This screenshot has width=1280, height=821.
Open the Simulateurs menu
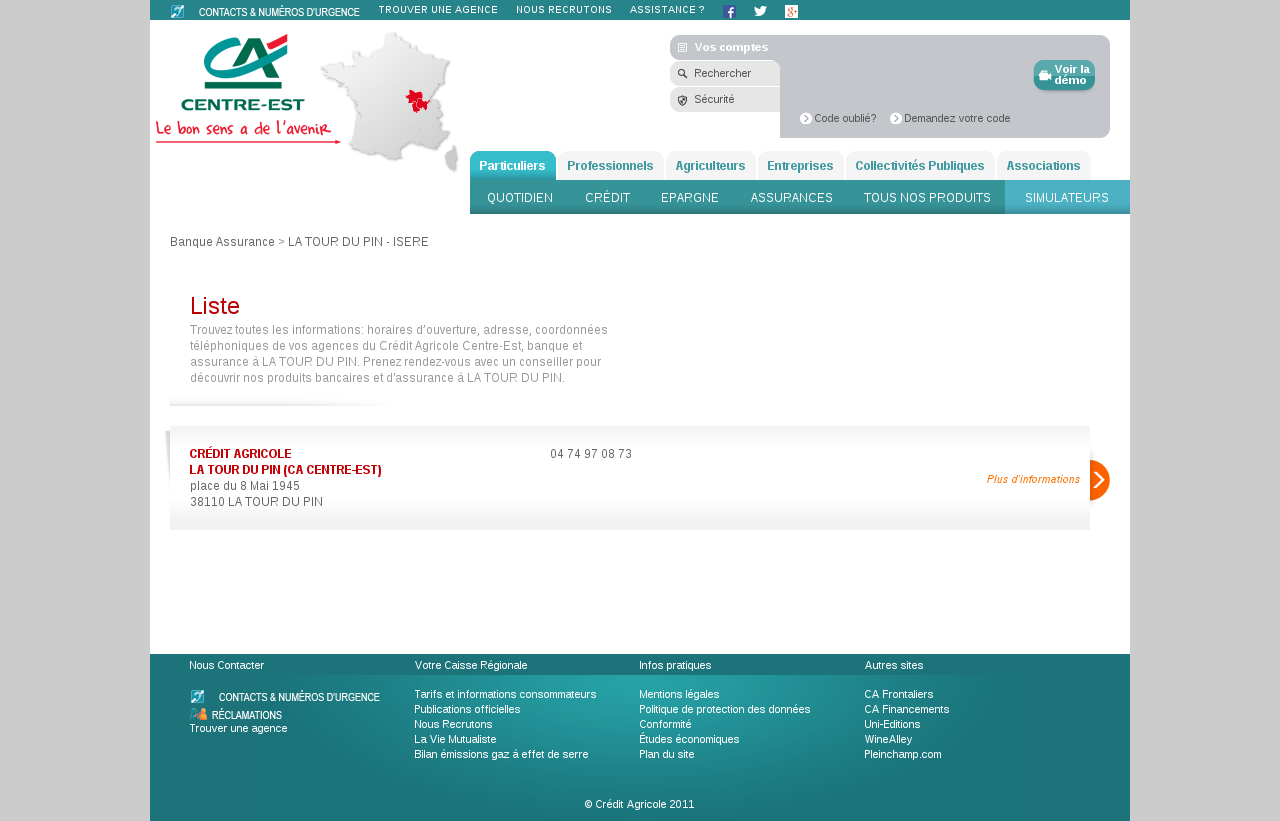coord(1067,197)
